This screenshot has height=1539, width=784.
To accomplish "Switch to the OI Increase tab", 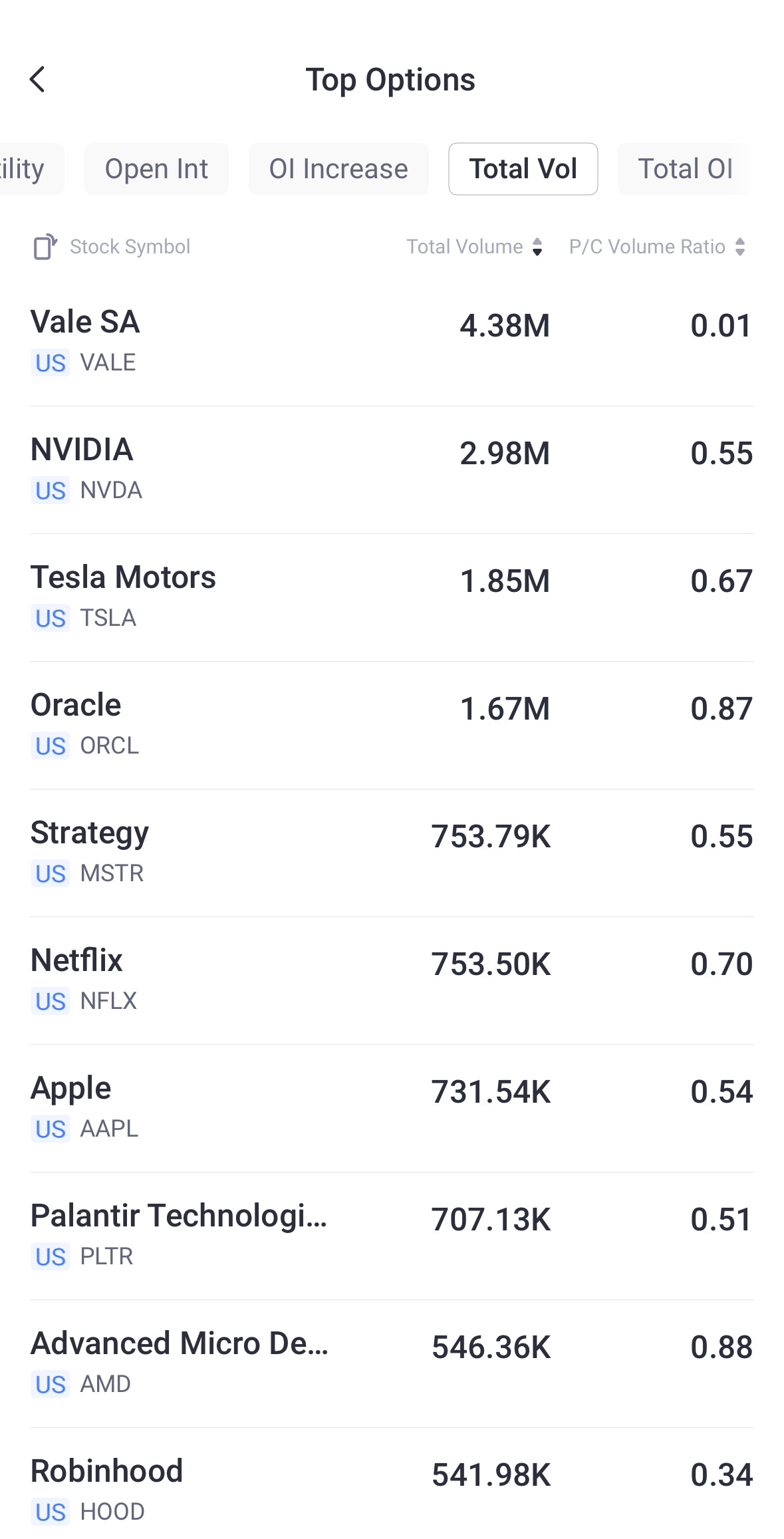I will (x=338, y=169).
